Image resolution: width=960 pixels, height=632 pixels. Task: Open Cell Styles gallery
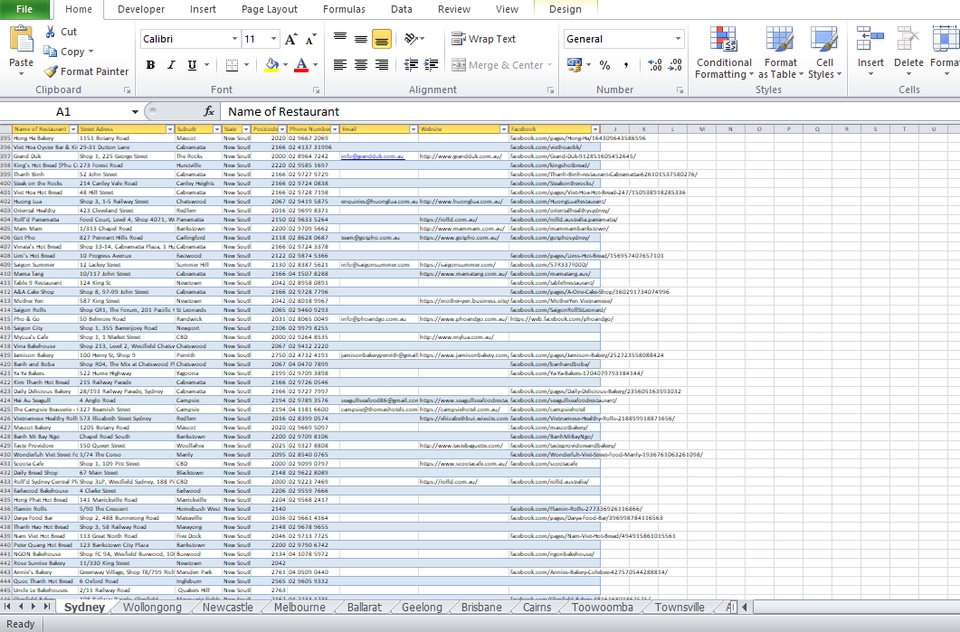click(824, 53)
